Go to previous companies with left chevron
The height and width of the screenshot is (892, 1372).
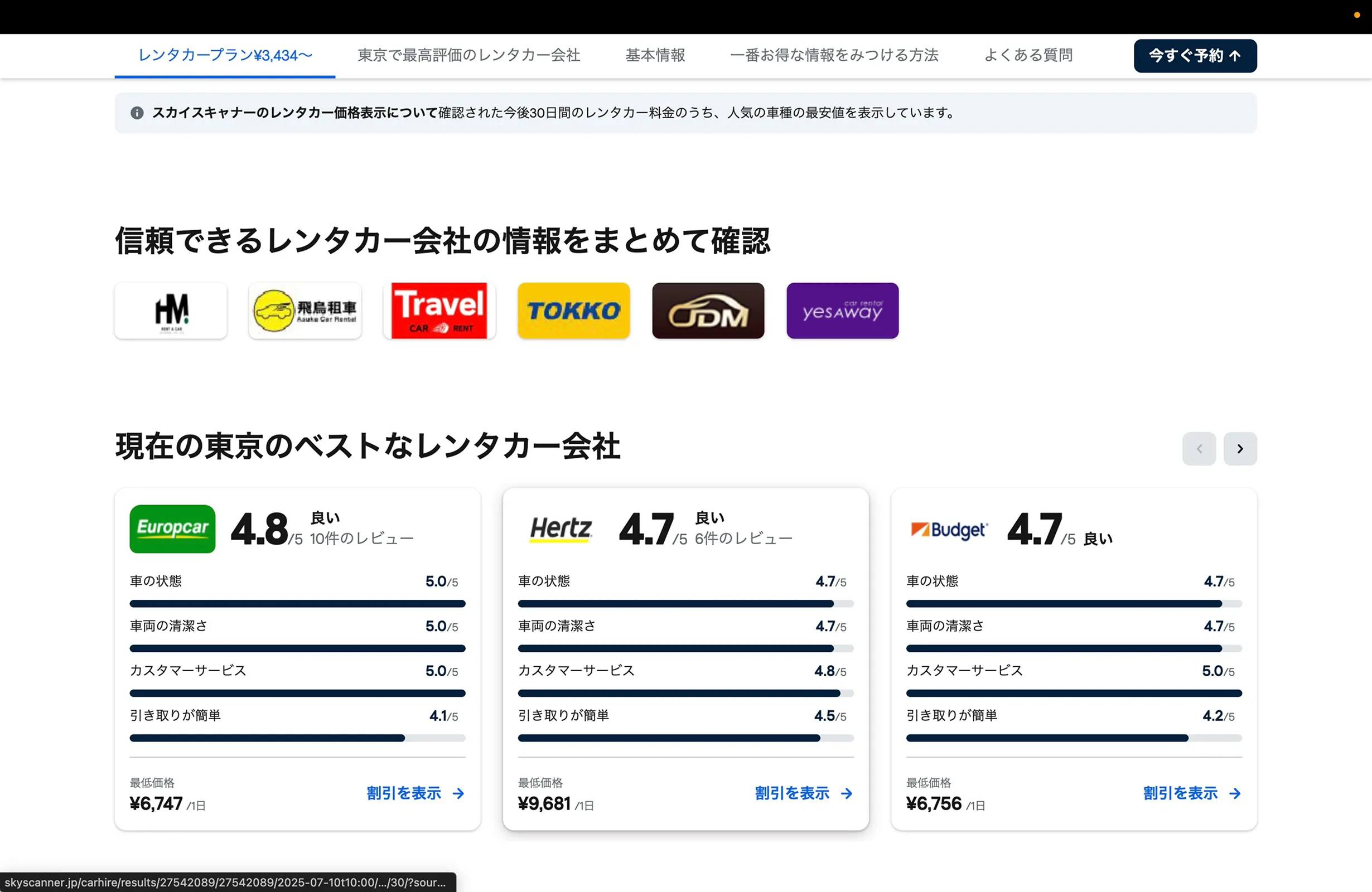1199,448
